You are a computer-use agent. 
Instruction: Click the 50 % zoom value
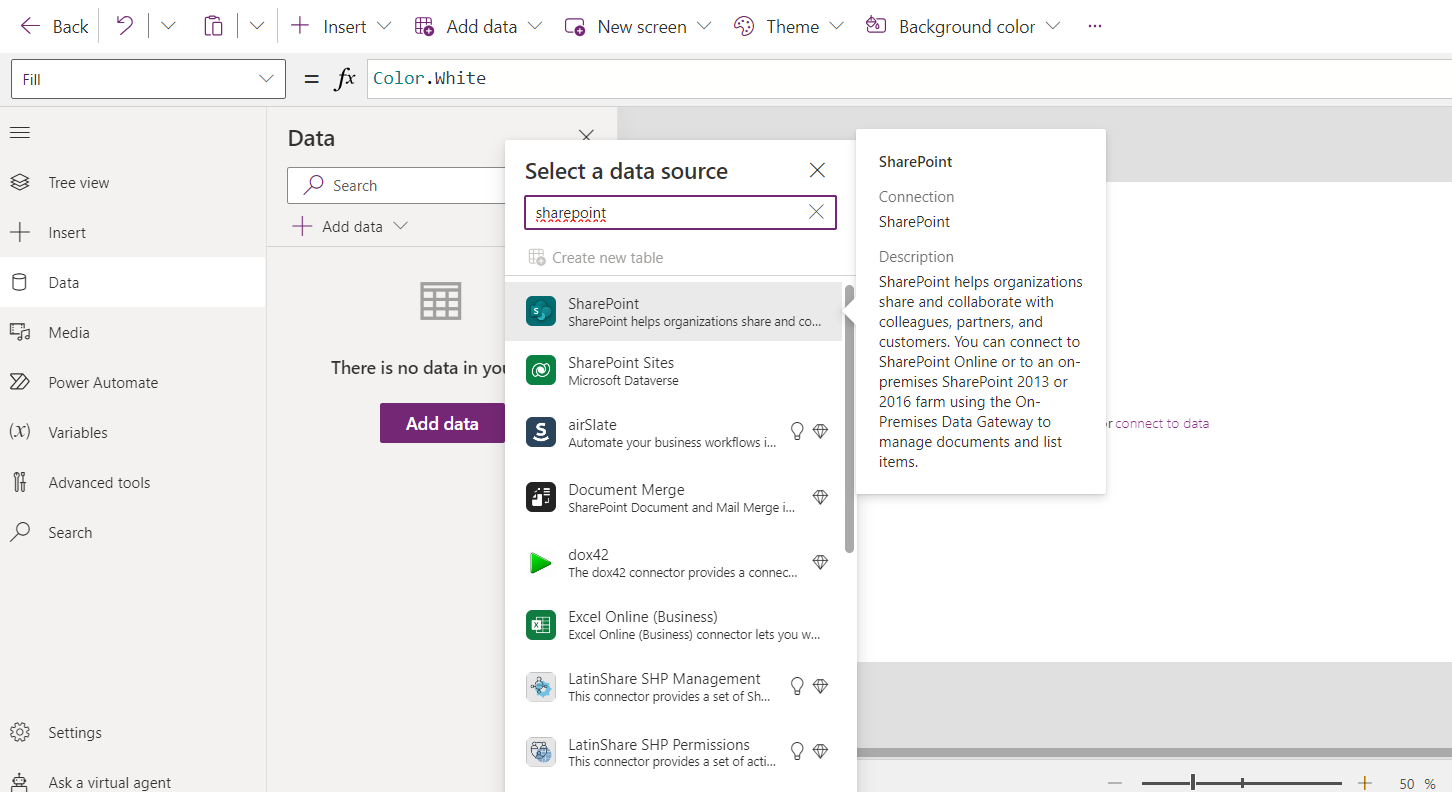tap(1417, 784)
